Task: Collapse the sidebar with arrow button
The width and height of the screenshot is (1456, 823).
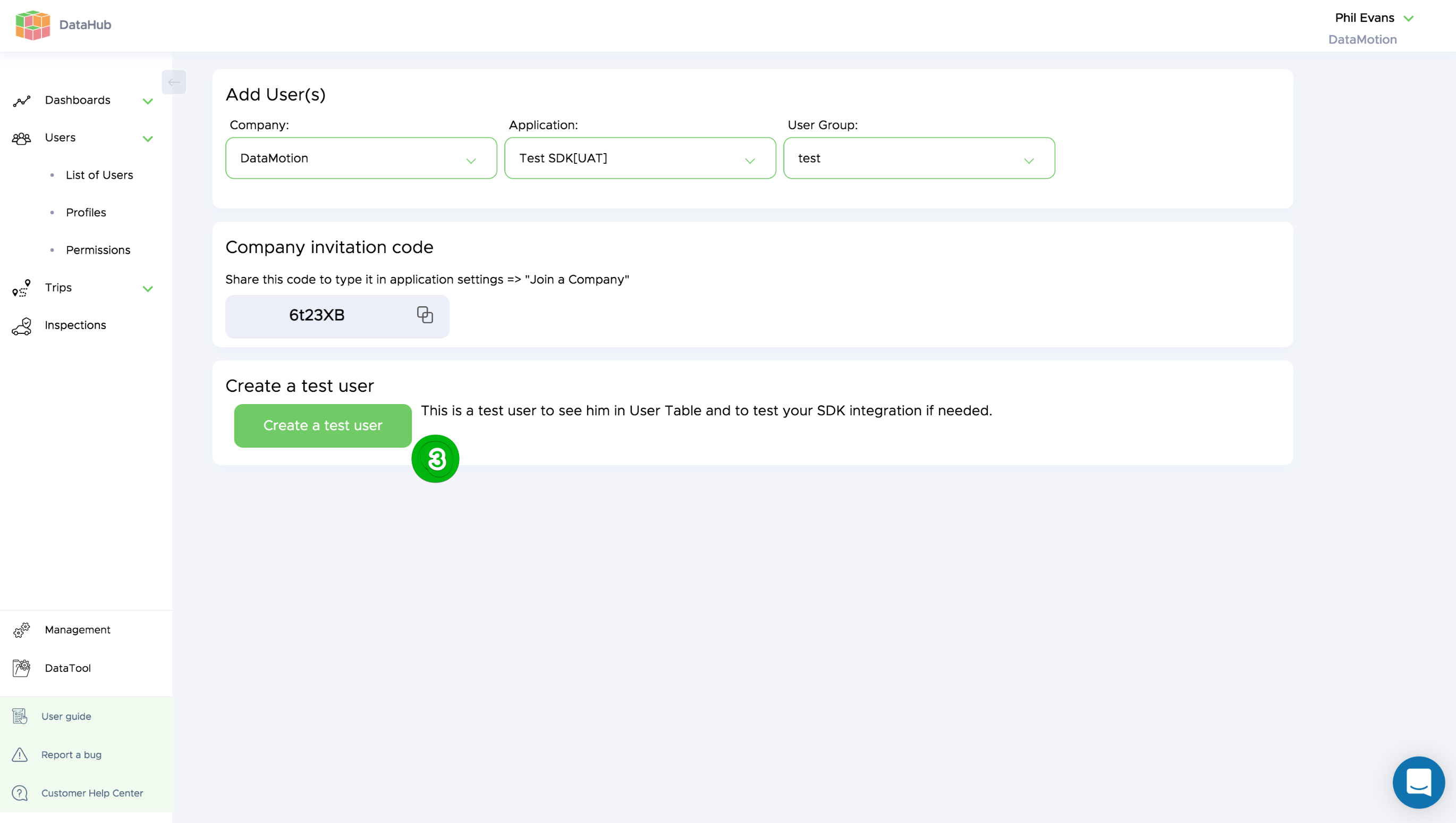Action: click(174, 82)
